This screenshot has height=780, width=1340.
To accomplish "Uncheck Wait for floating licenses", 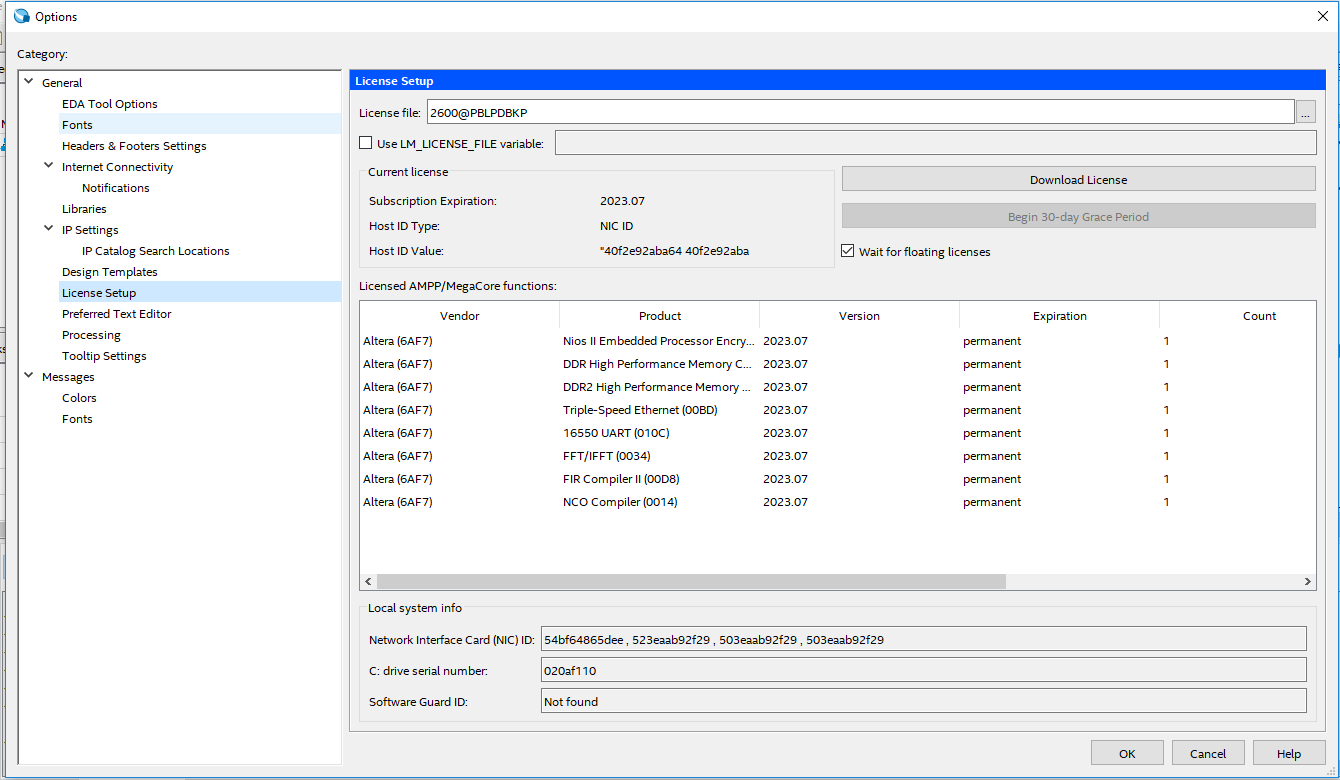I will (848, 251).
